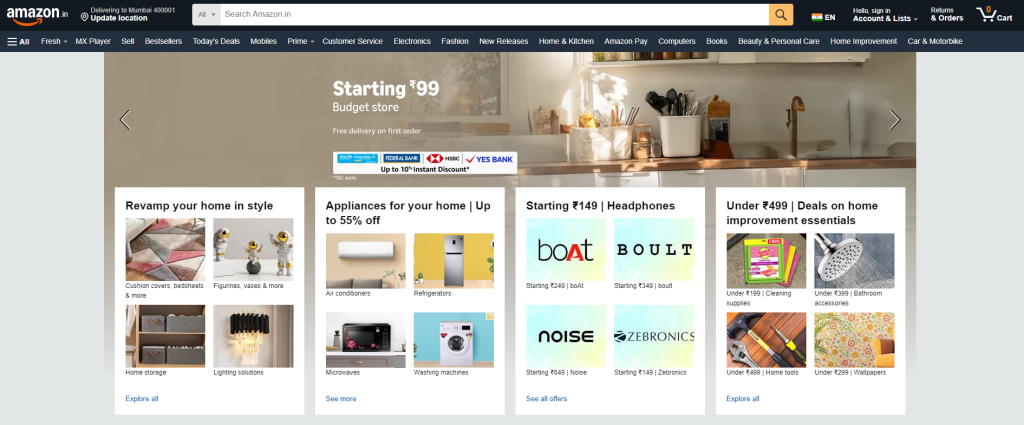Expand the All search category dropdown
1024x425 pixels.
click(206, 14)
